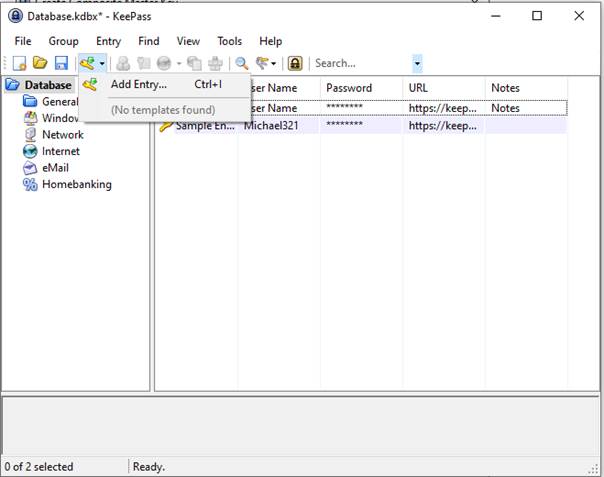Viewport: 604px width, 477px height.
Task: Open the File menu
Action: [x=23, y=41]
